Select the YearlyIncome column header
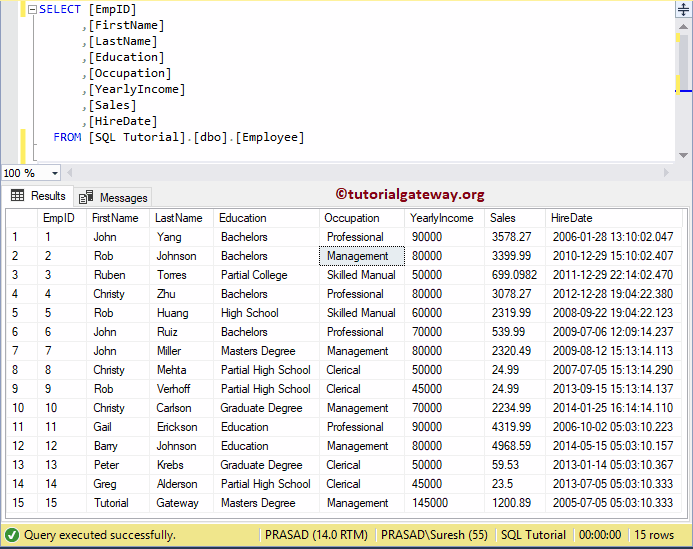This screenshot has width=693, height=549. 442,218
